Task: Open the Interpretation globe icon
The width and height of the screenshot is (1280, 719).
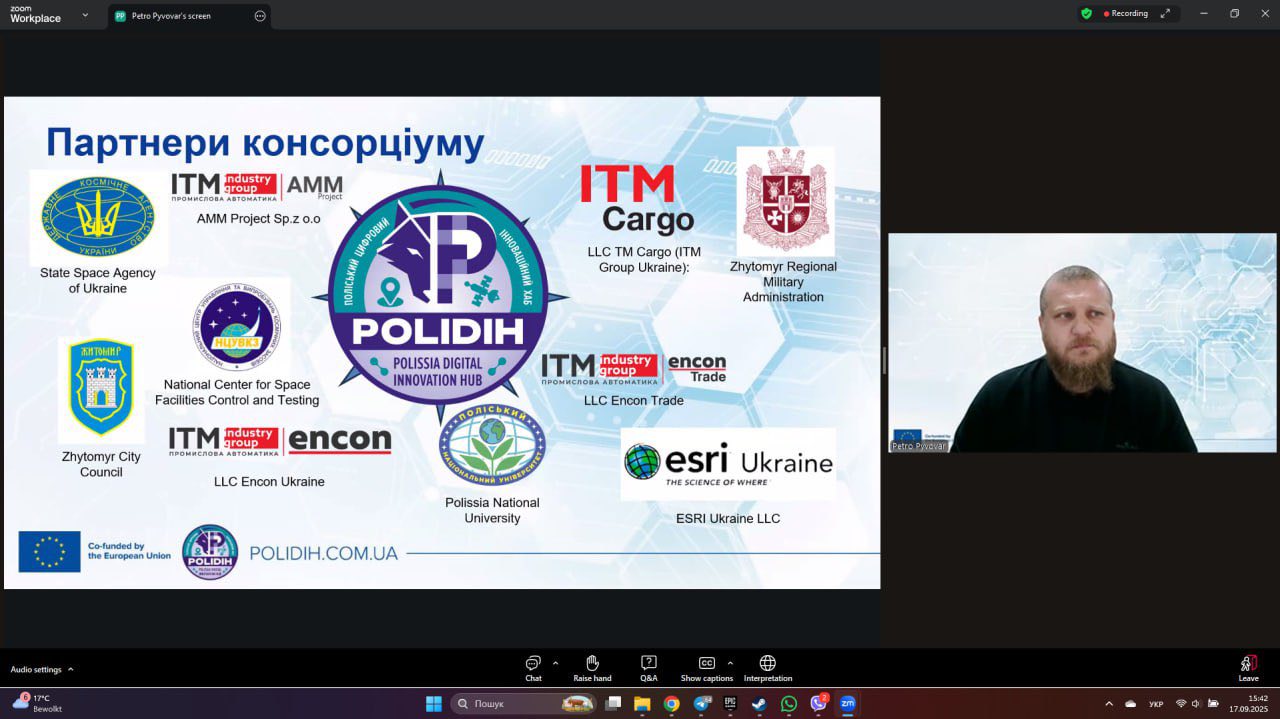Action: point(767,667)
